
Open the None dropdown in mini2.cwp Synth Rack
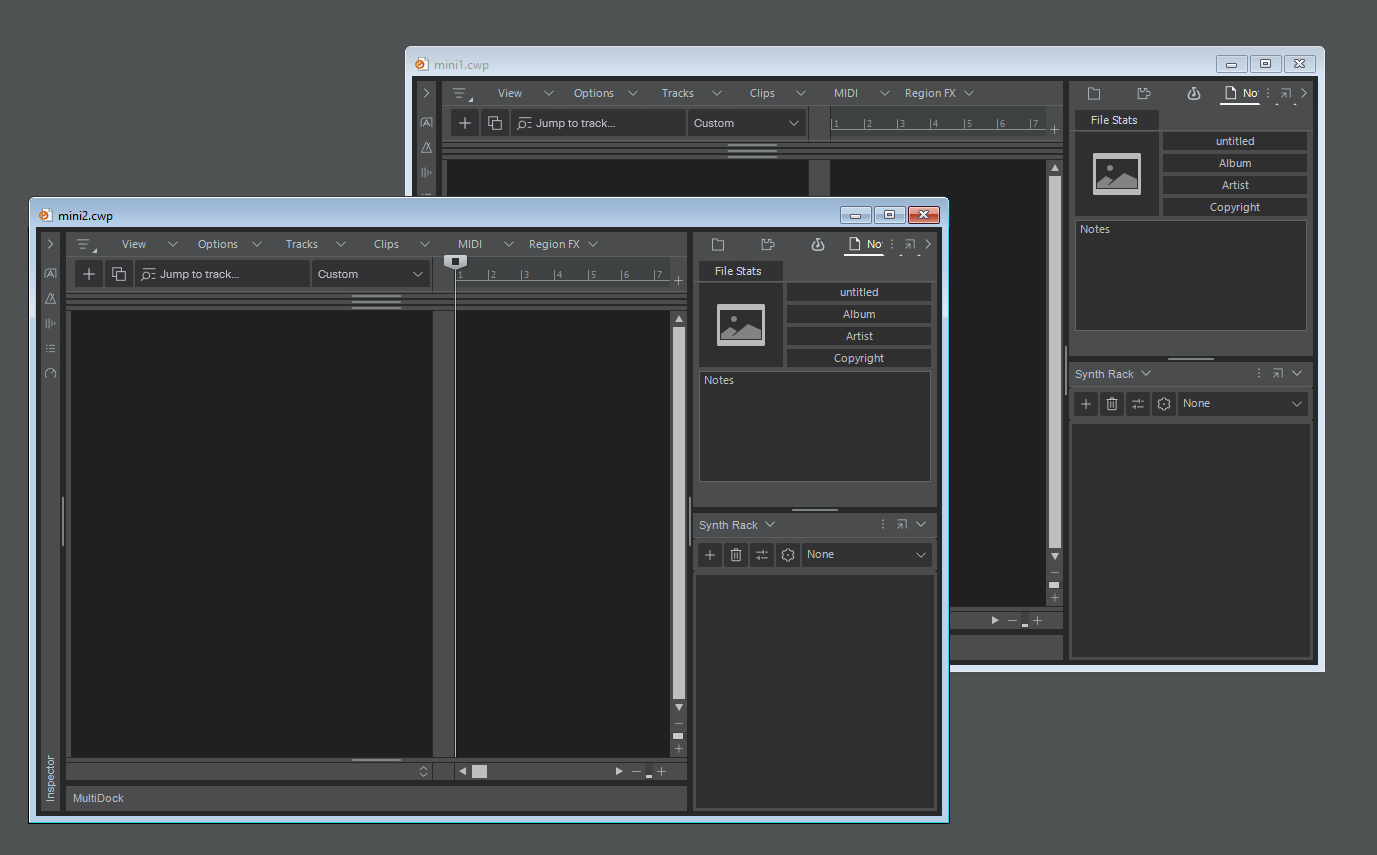tap(867, 555)
